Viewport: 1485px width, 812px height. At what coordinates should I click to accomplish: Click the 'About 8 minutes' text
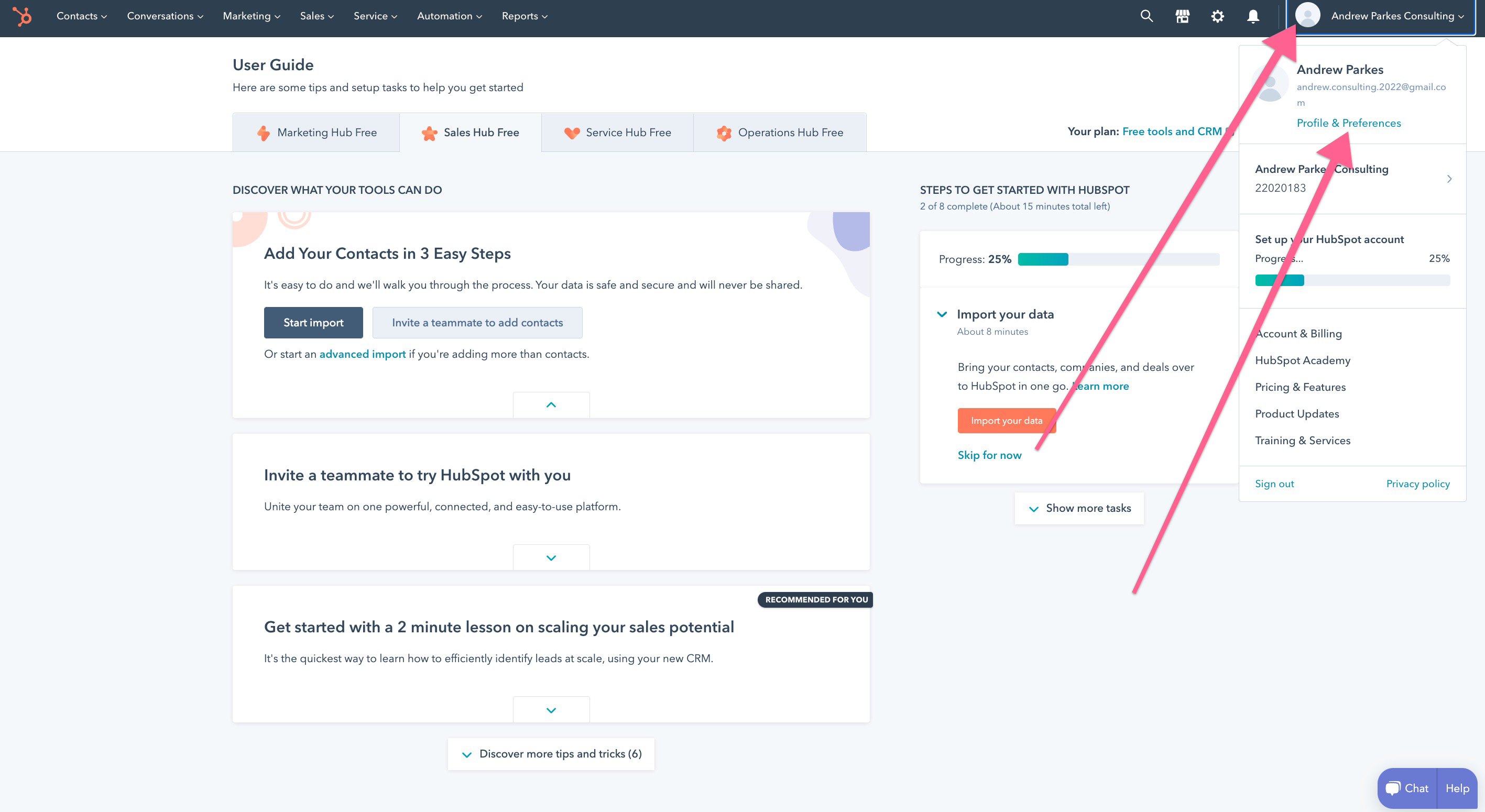[x=992, y=332]
